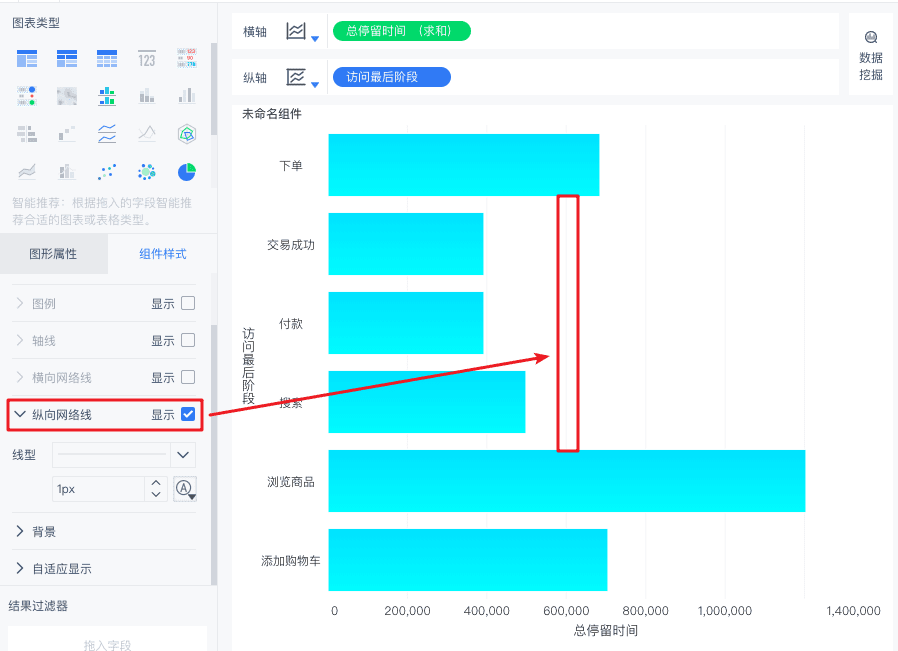Increase the line width stepper
The height and width of the screenshot is (651, 898).
click(x=156, y=483)
